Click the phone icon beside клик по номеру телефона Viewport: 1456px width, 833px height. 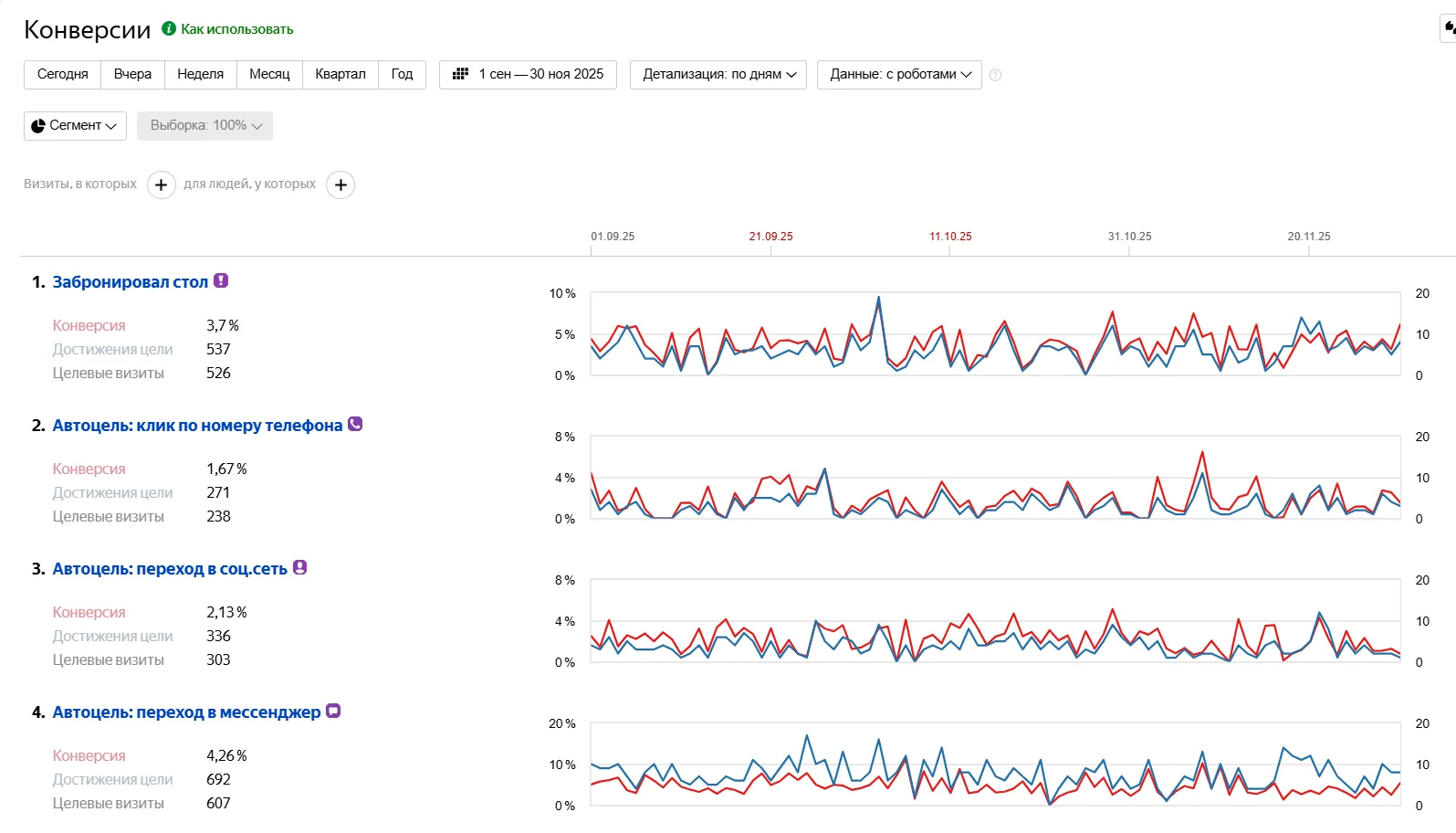point(355,424)
